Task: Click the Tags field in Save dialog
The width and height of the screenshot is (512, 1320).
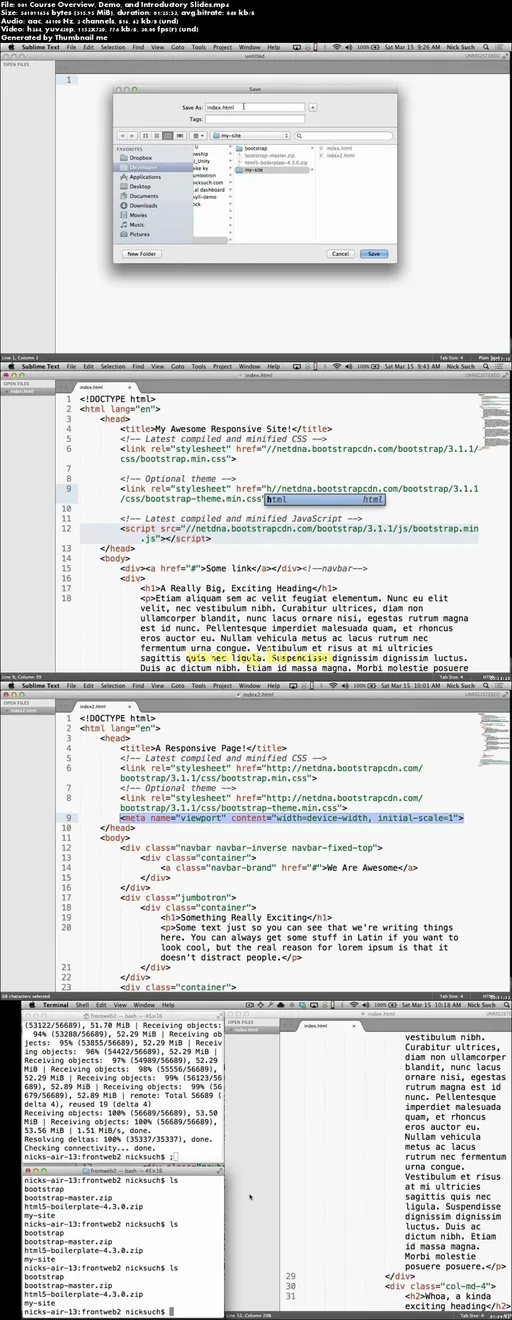Action: (254, 118)
